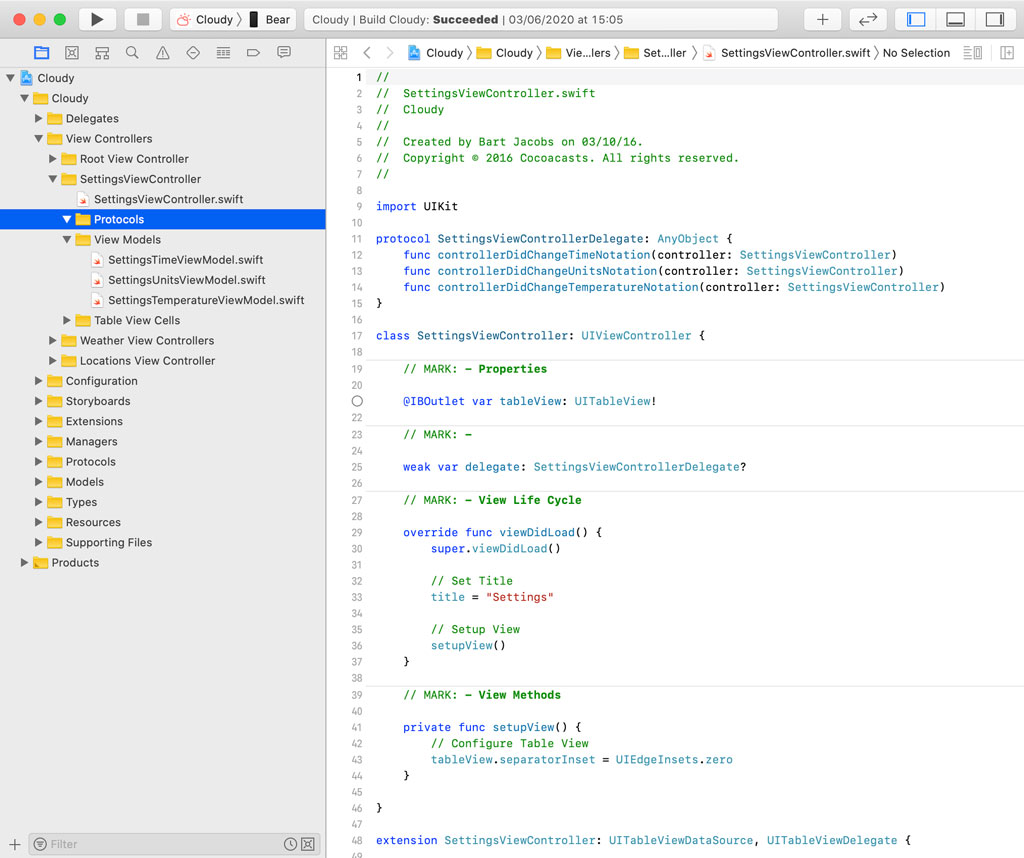Image resolution: width=1024 pixels, height=858 pixels.
Task: Collapse the View Models group
Action: point(67,240)
